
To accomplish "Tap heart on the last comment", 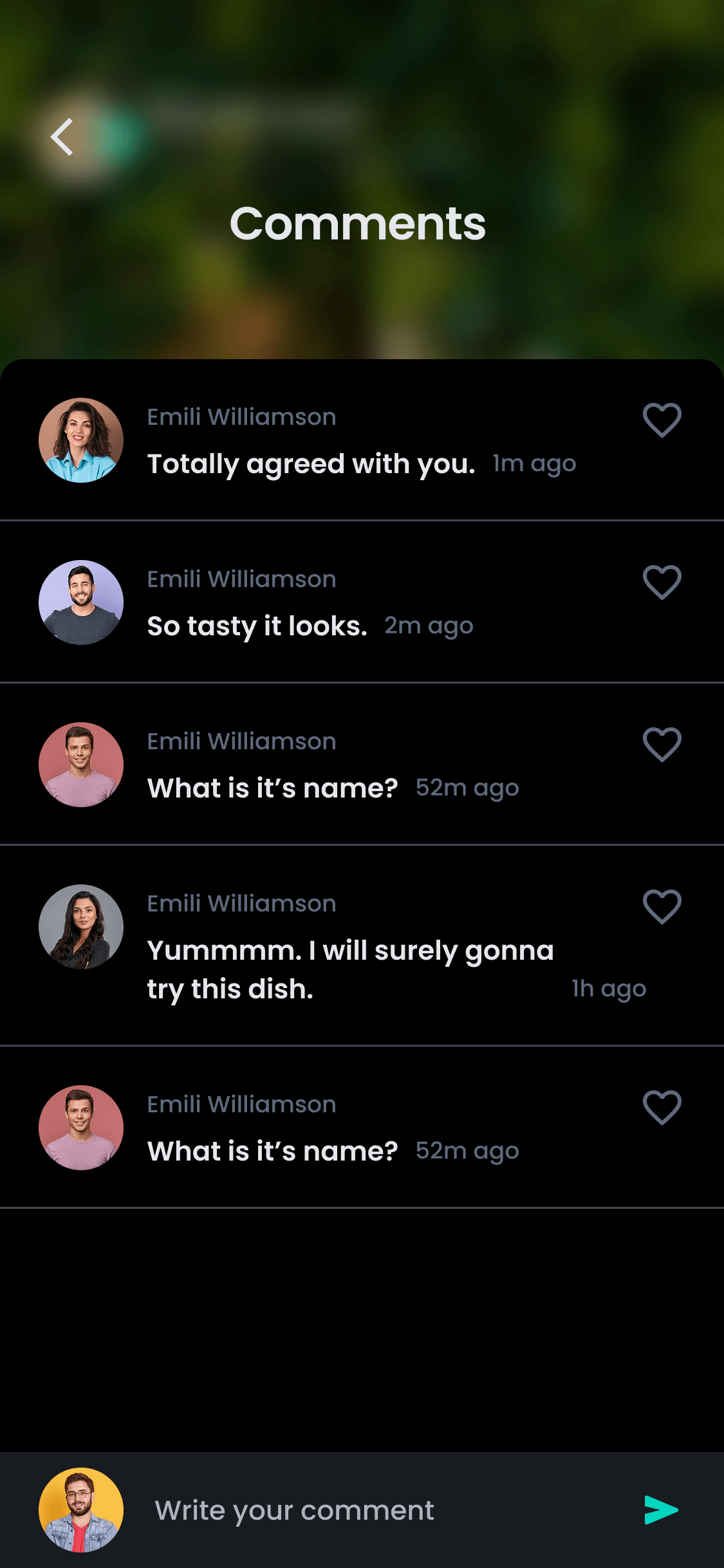I will point(662,1108).
